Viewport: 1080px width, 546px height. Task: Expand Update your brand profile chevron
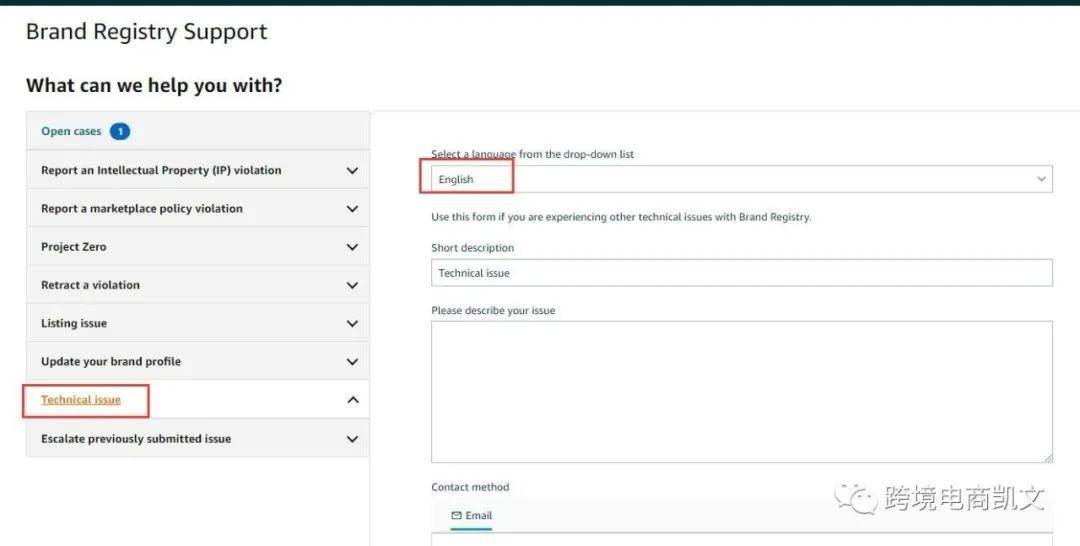pos(352,361)
